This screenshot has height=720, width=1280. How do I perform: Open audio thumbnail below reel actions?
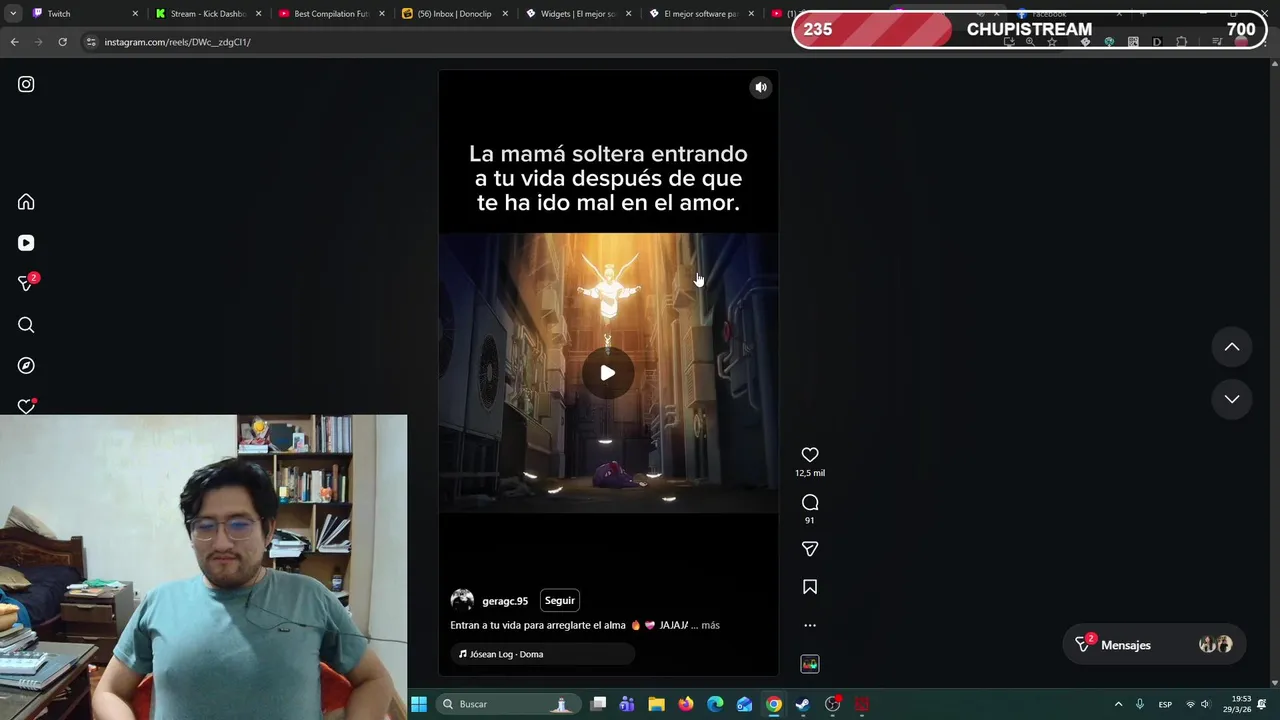(810, 664)
